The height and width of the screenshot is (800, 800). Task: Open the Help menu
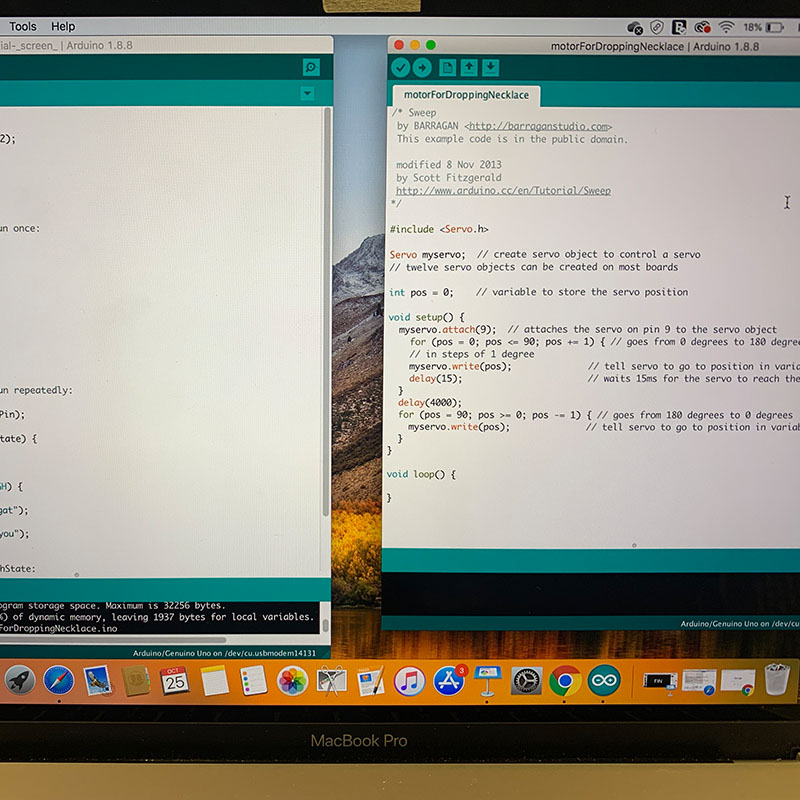pyautogui.click(x=63, y=26)
